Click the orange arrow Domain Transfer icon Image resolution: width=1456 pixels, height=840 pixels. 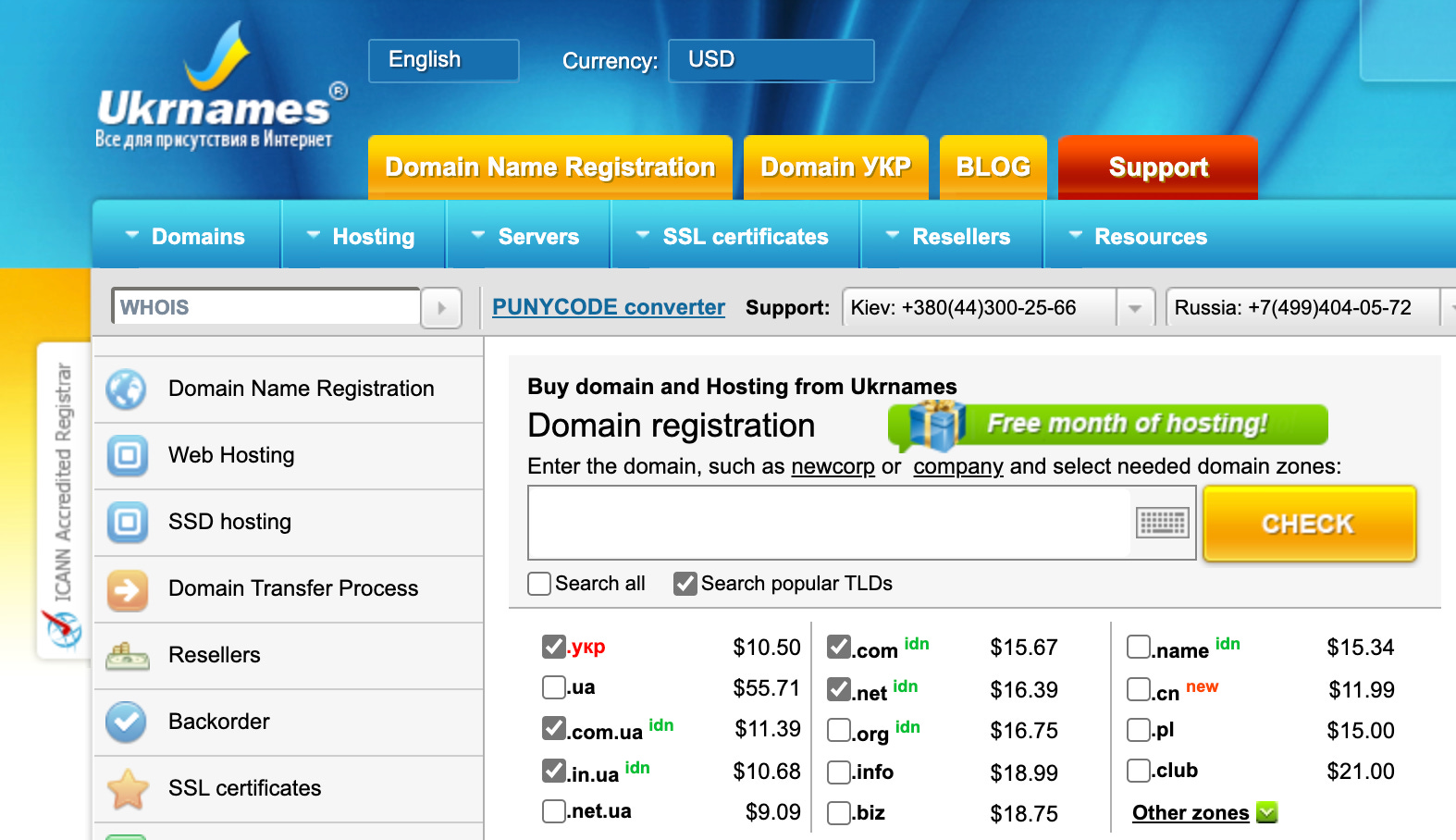[128, 589]
